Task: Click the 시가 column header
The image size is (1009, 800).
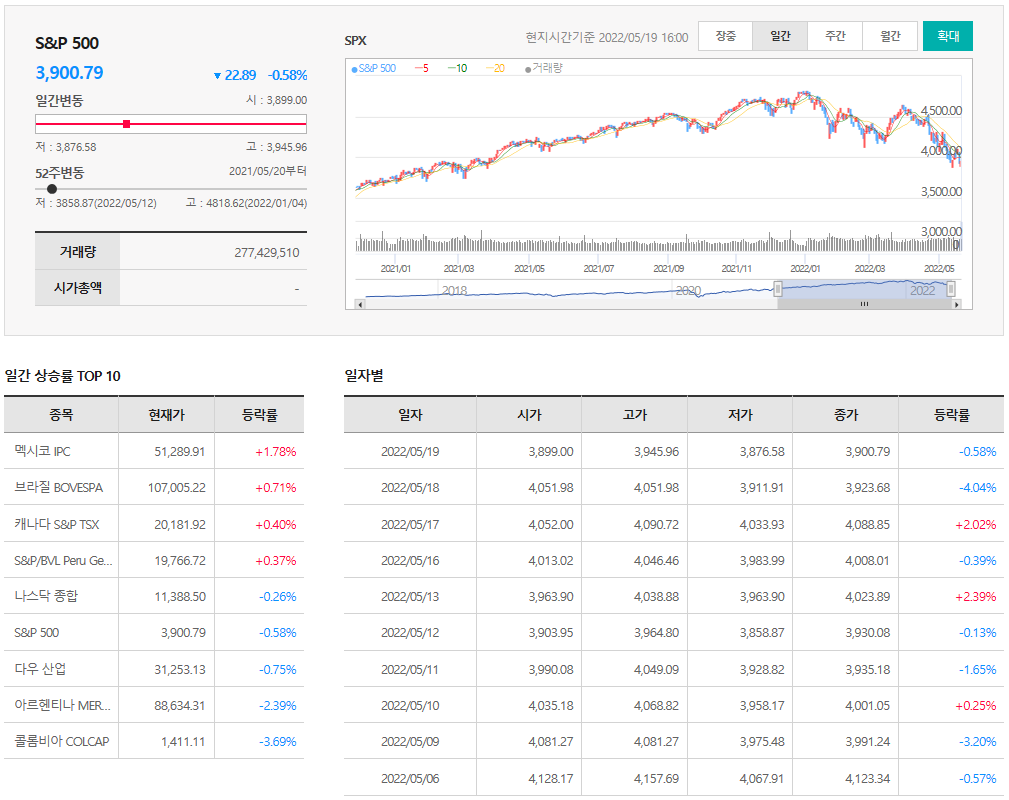Action: coord(529,415)
